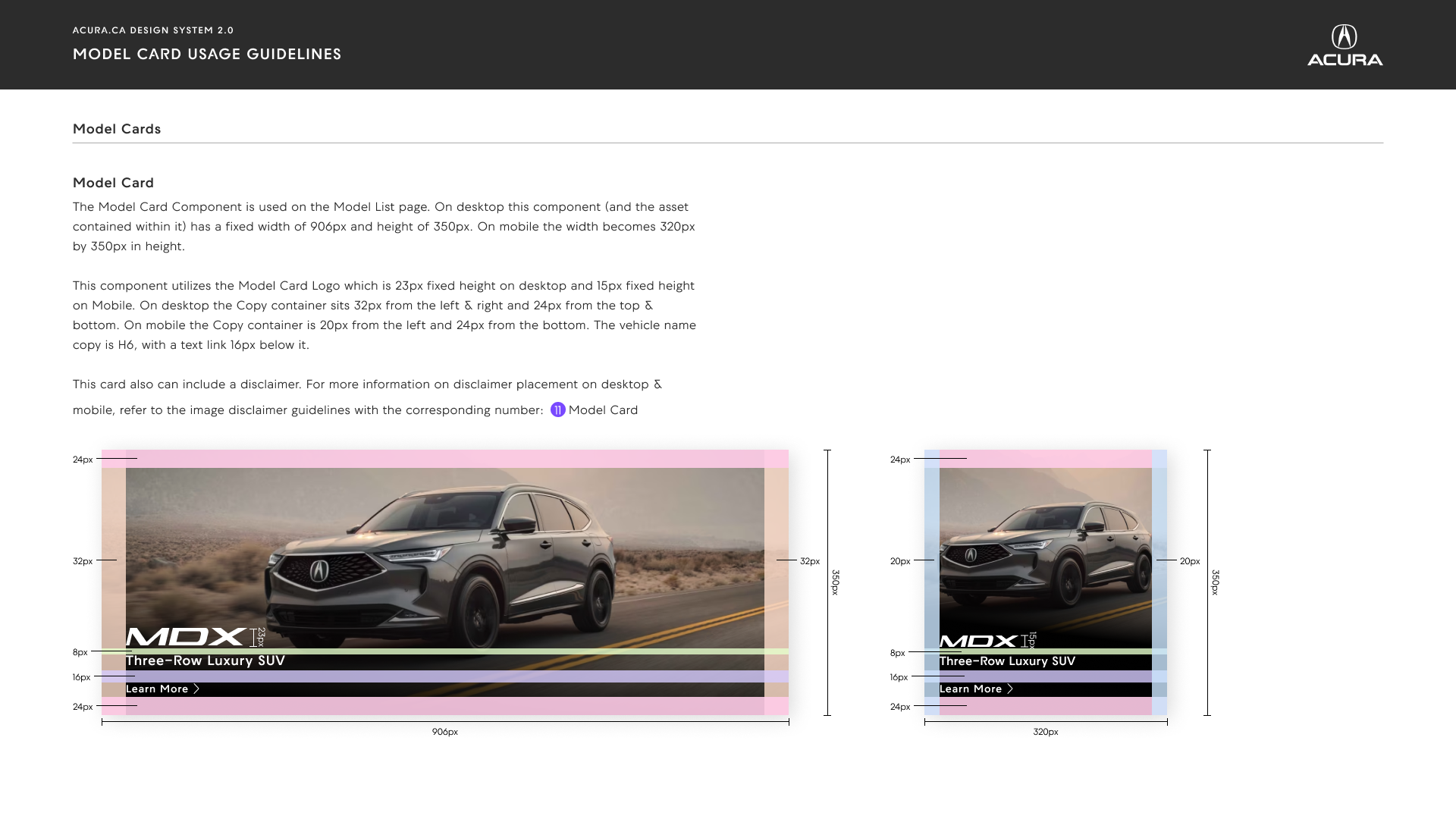Image resolution: width=1456 pixels, height=819 pixels.
Task: Click the Acura logo in header
Action: tap(1345, 45)
